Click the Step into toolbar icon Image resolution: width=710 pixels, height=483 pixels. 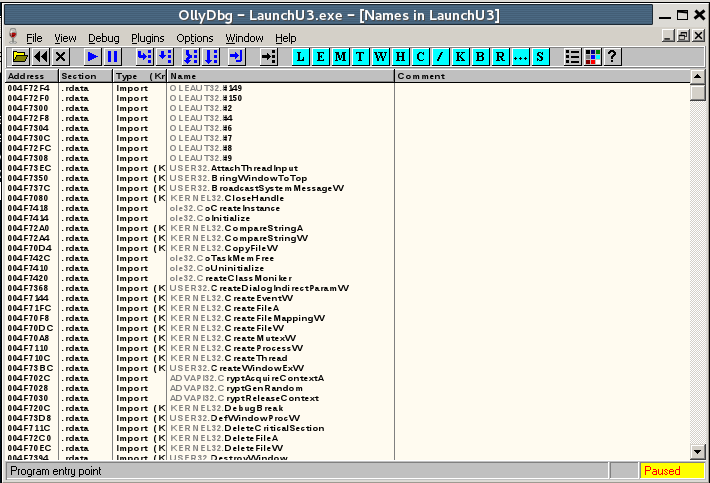point(144,57)
